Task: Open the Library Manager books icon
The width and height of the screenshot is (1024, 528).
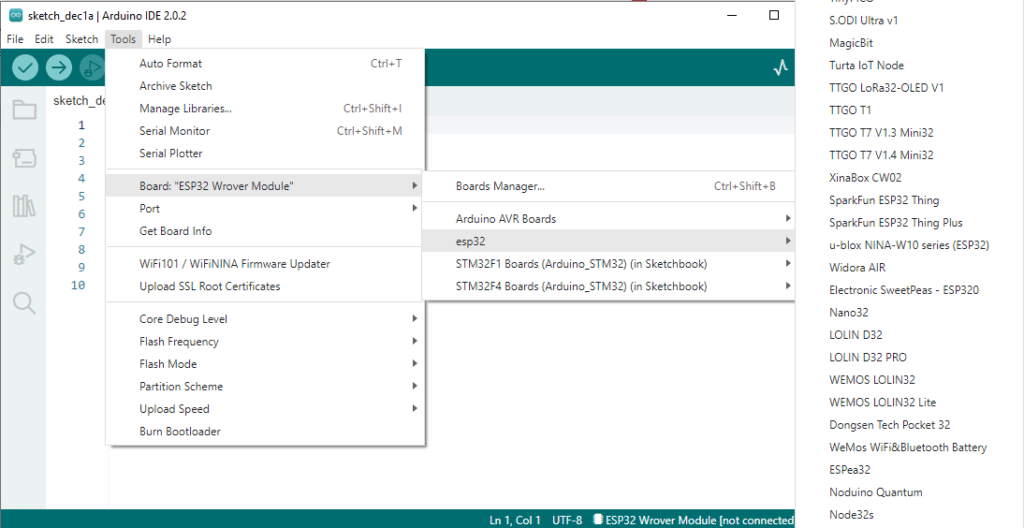Action: click(24, 206)
